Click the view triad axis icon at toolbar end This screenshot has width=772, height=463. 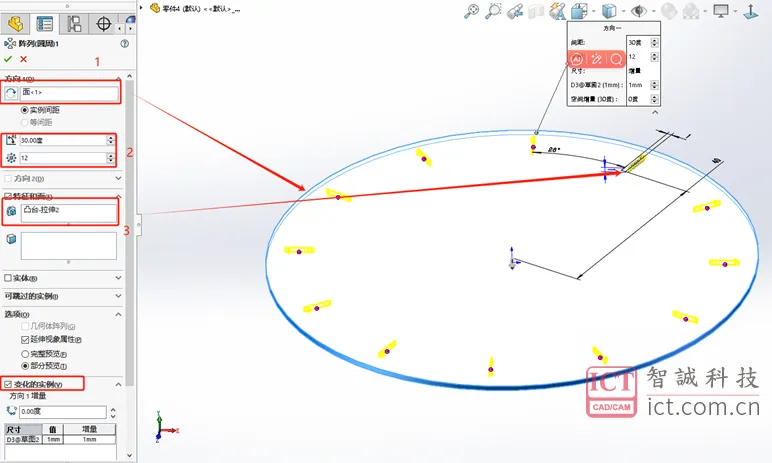pyautogui.click(x=751, y=11)
